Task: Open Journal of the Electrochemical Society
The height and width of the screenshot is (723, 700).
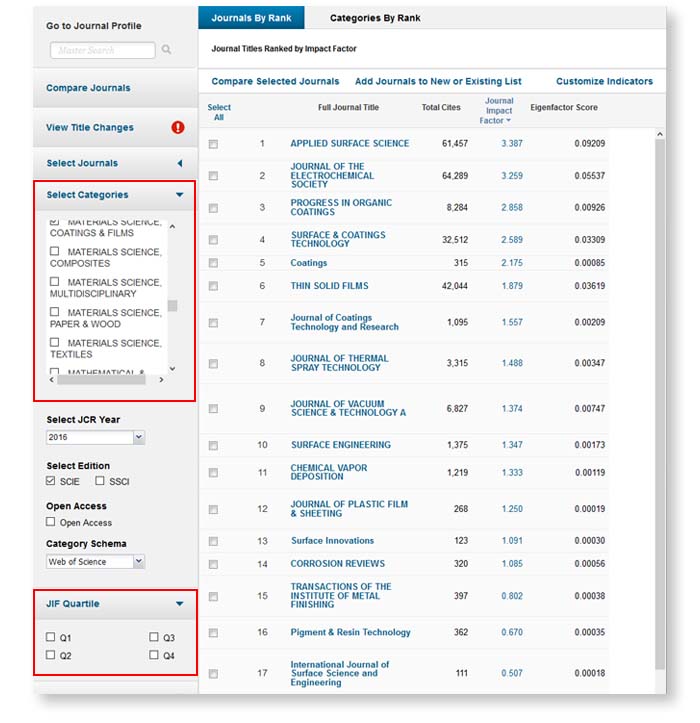Action: (x=332, y=175)
